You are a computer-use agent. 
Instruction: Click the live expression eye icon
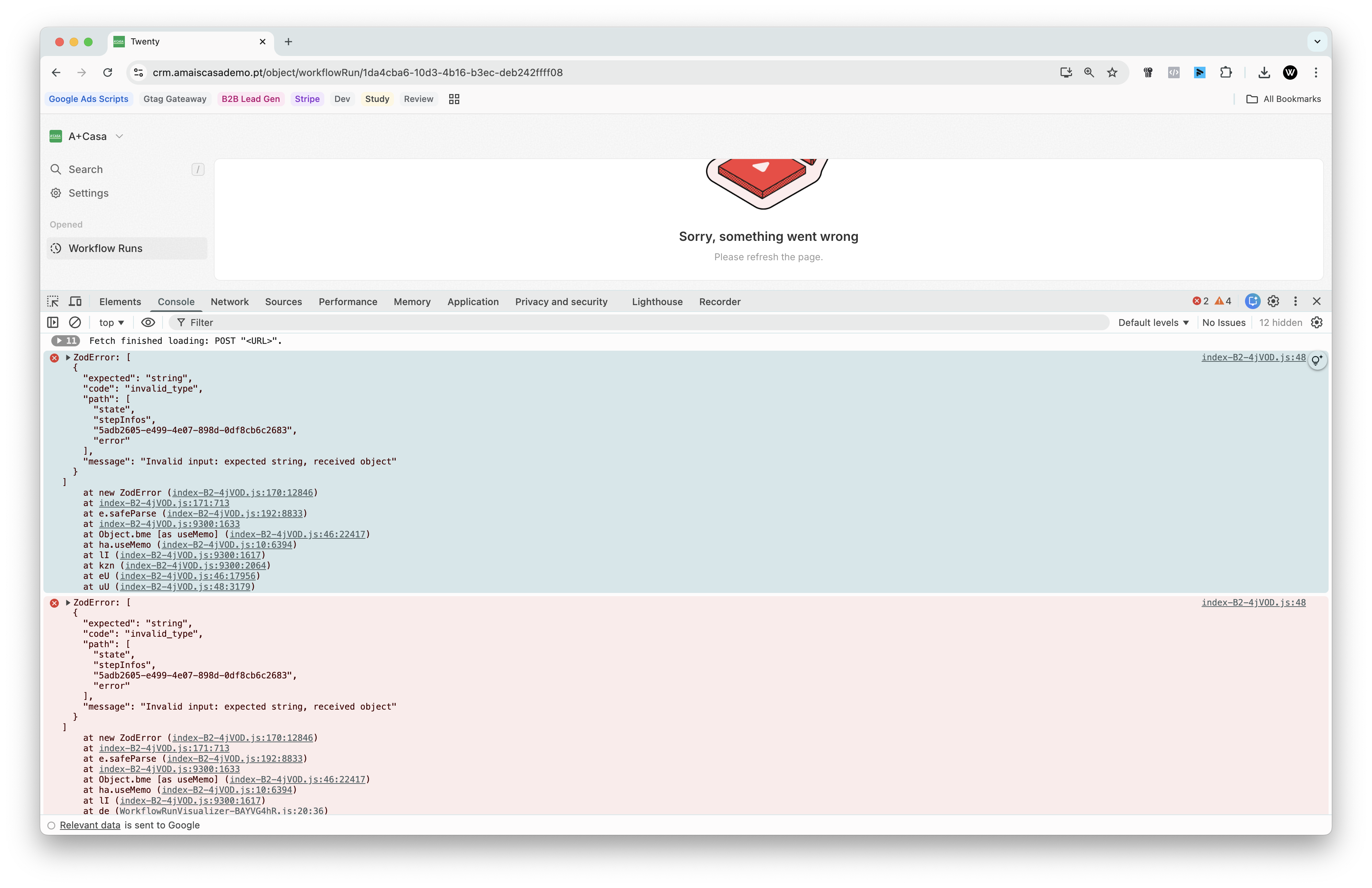(148, 322)
